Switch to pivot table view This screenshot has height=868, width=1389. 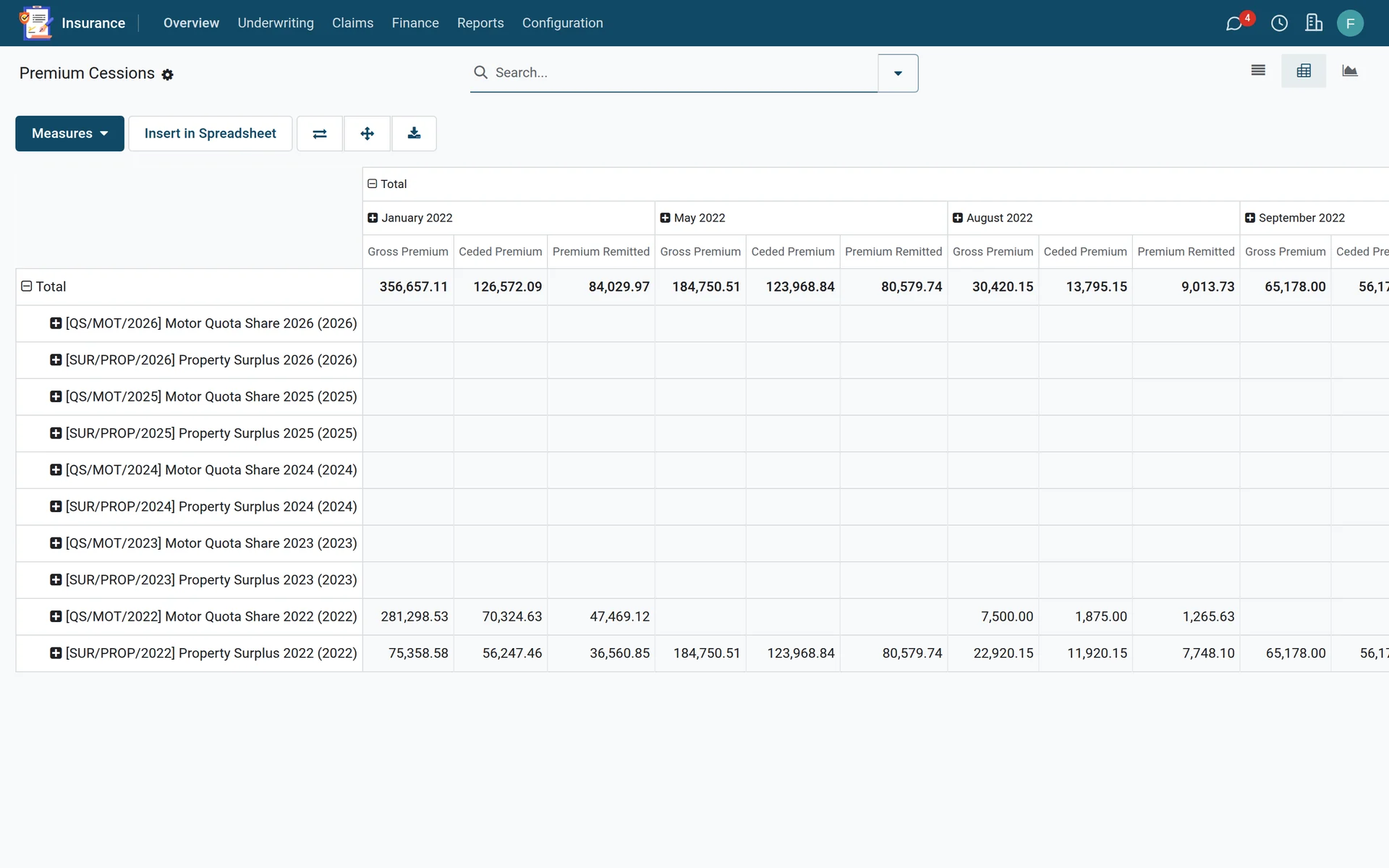tap(1304, 71)
